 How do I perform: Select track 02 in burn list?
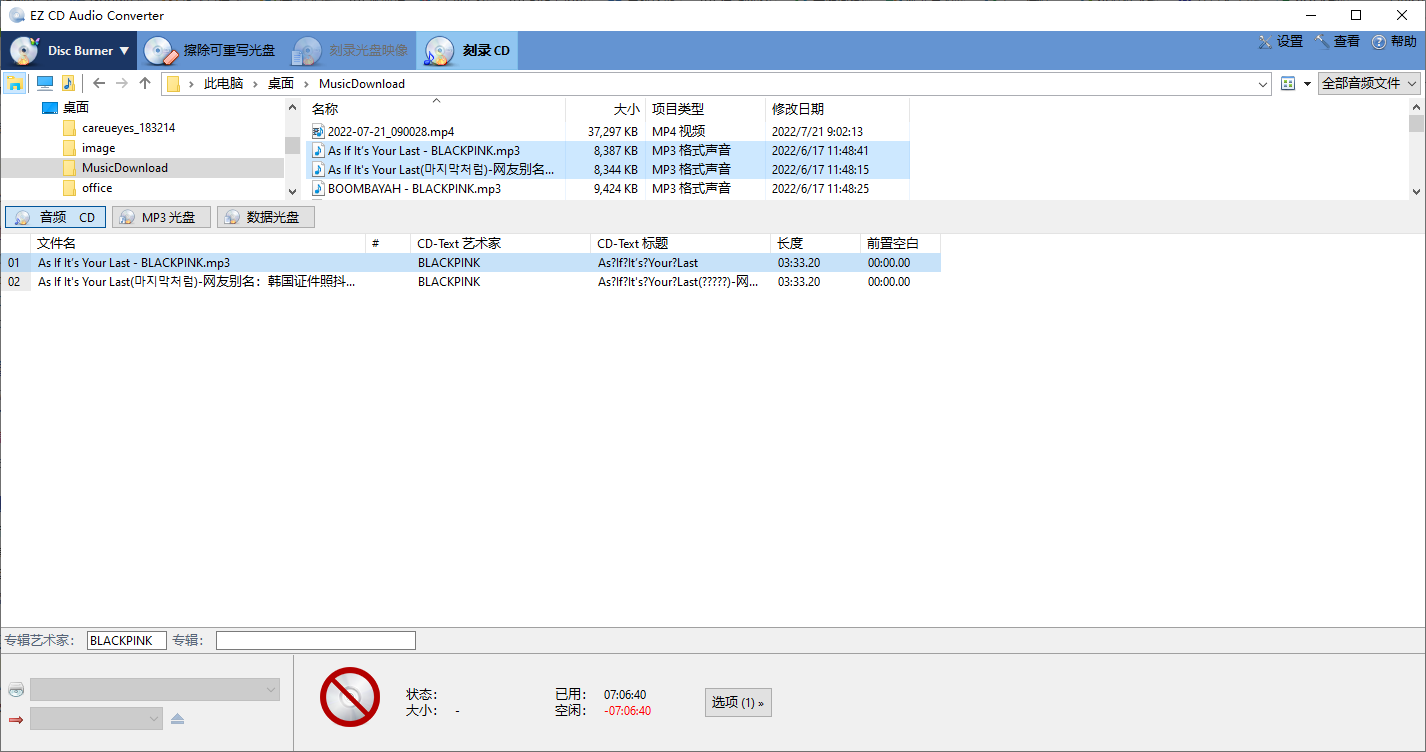[471, 282]
